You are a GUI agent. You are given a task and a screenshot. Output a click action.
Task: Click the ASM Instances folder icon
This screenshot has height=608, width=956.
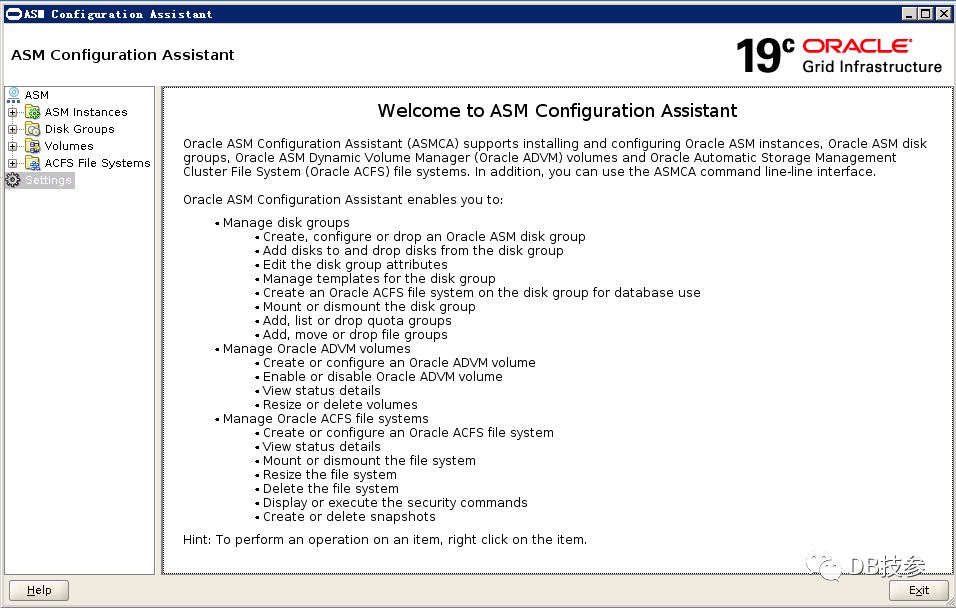33,112
